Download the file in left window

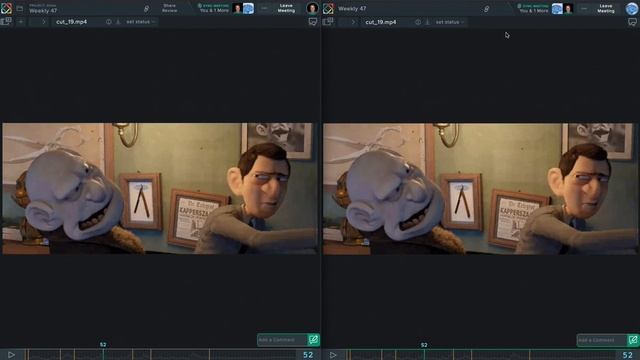[118, 22]
